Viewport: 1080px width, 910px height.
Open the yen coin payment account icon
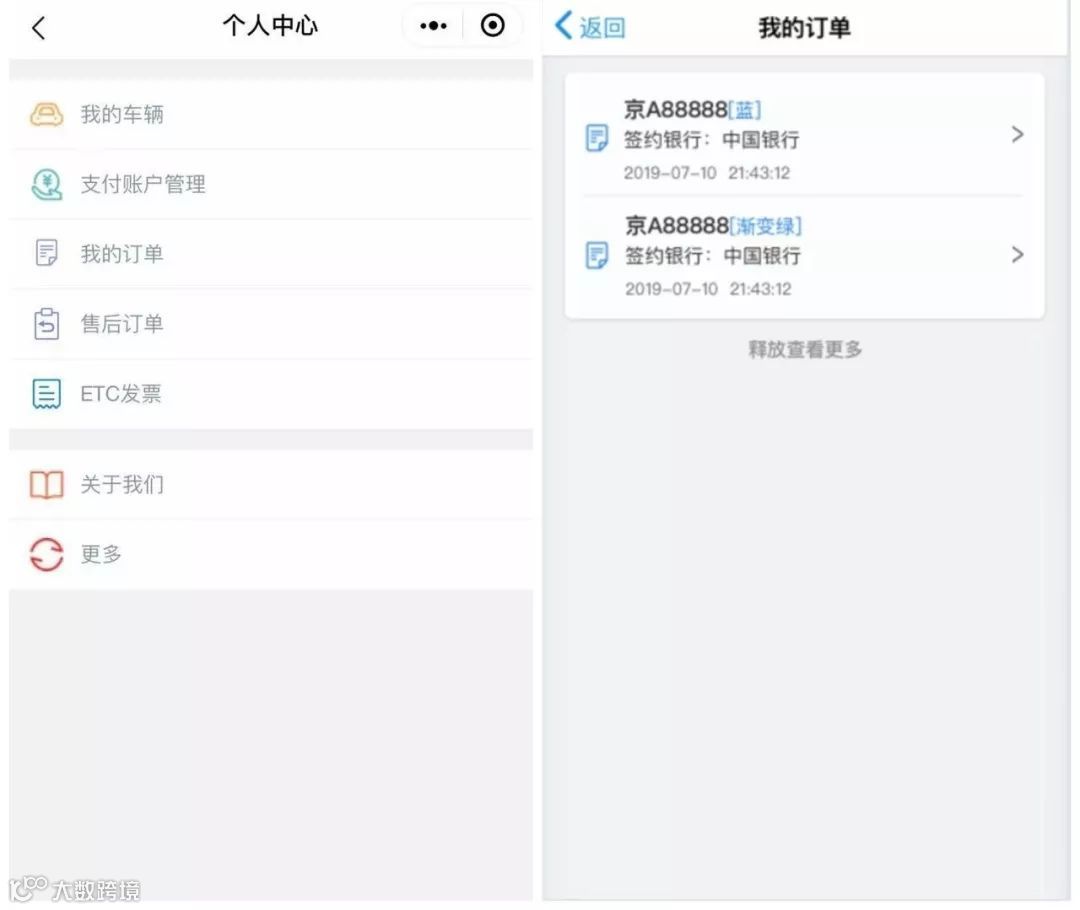click(47, 185)
